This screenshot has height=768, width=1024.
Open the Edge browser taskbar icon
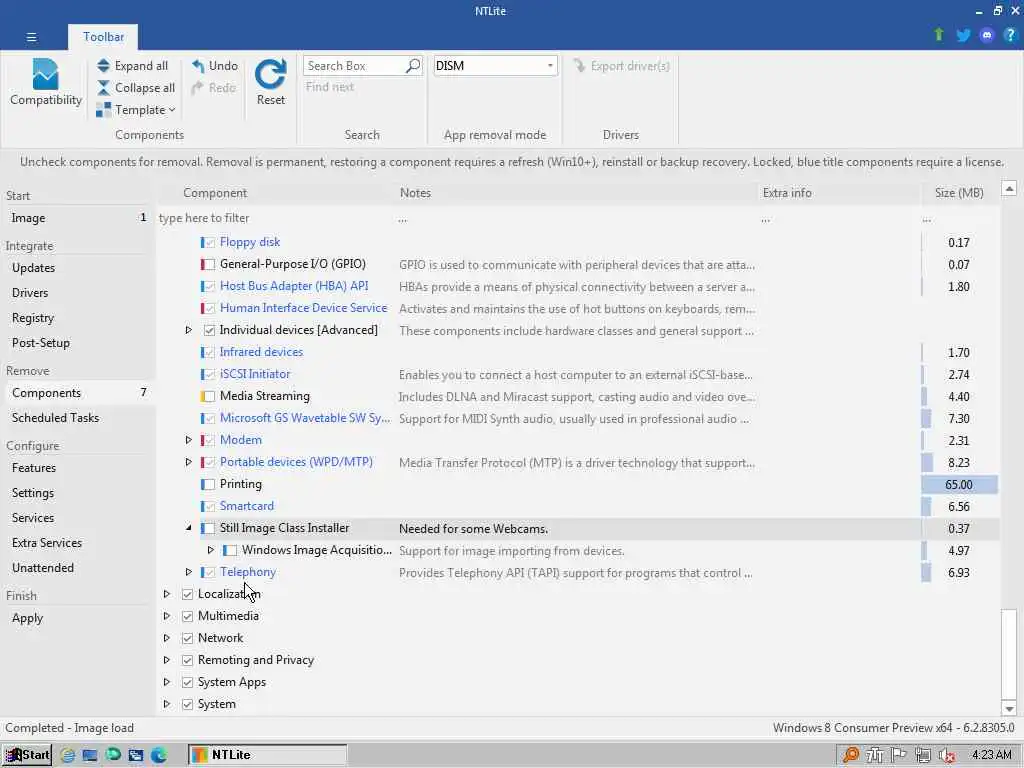tap(159, 755)
